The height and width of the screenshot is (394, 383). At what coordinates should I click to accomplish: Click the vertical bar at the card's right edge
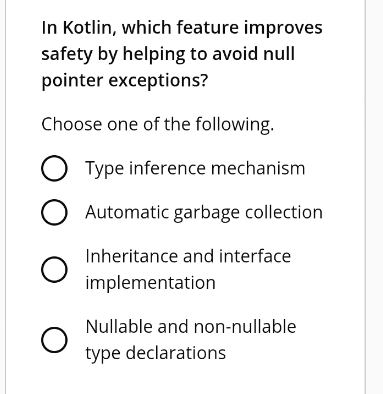tap(365, 197)
